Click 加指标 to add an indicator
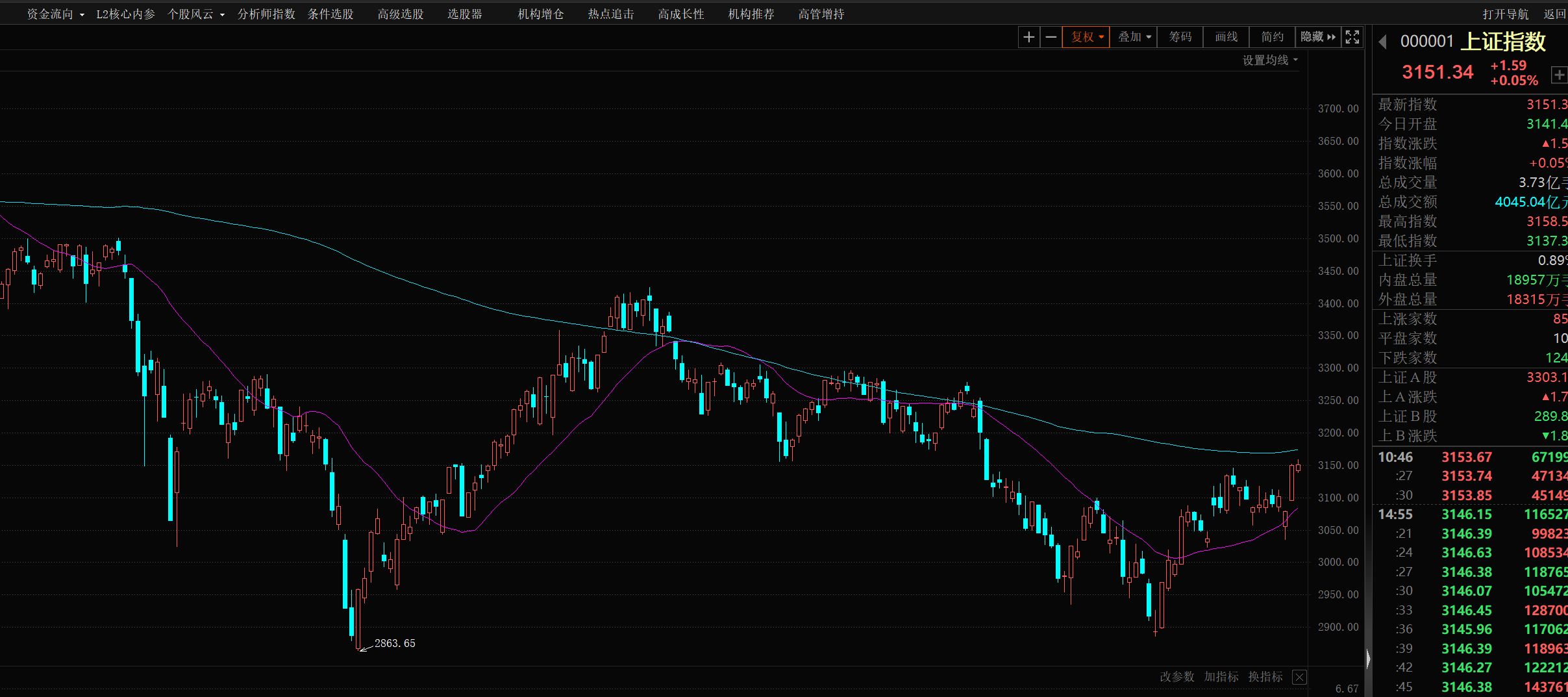This screenshot has width=1568, height=697. (1221, 677)
